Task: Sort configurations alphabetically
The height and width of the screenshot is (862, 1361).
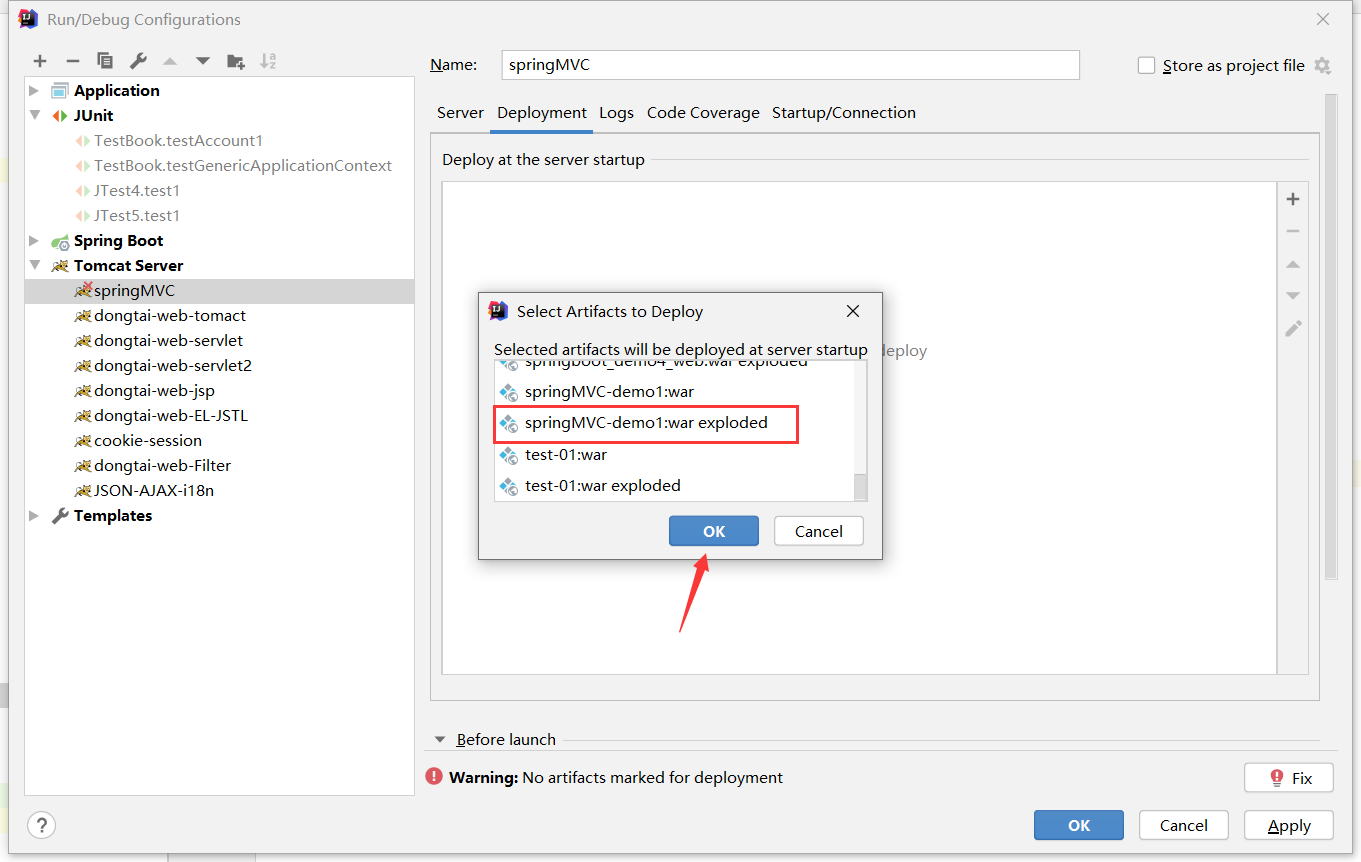Action: 268,61
